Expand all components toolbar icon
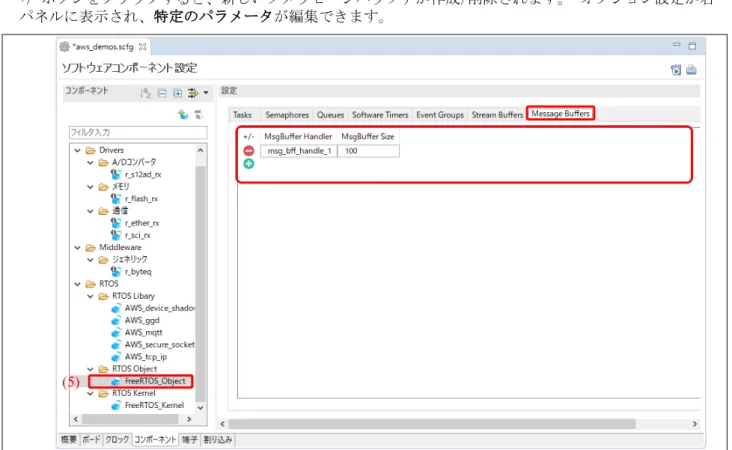 coord(177,93)
